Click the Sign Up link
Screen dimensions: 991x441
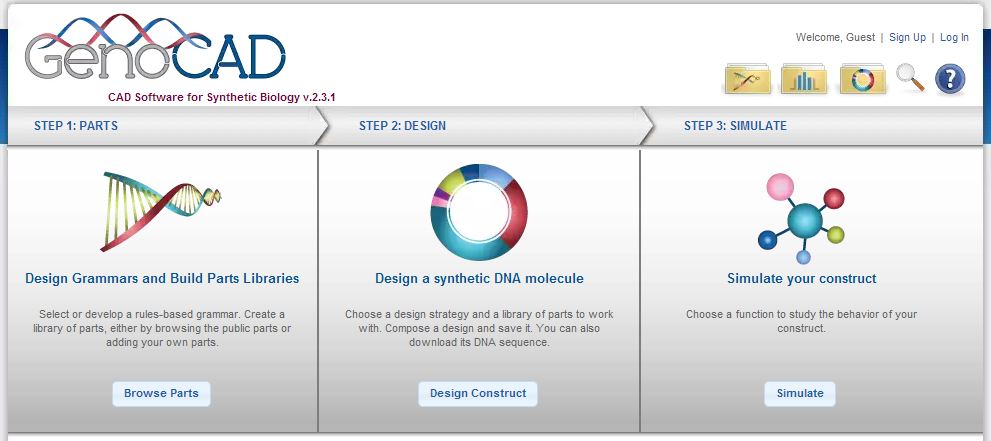pos(907,37)
